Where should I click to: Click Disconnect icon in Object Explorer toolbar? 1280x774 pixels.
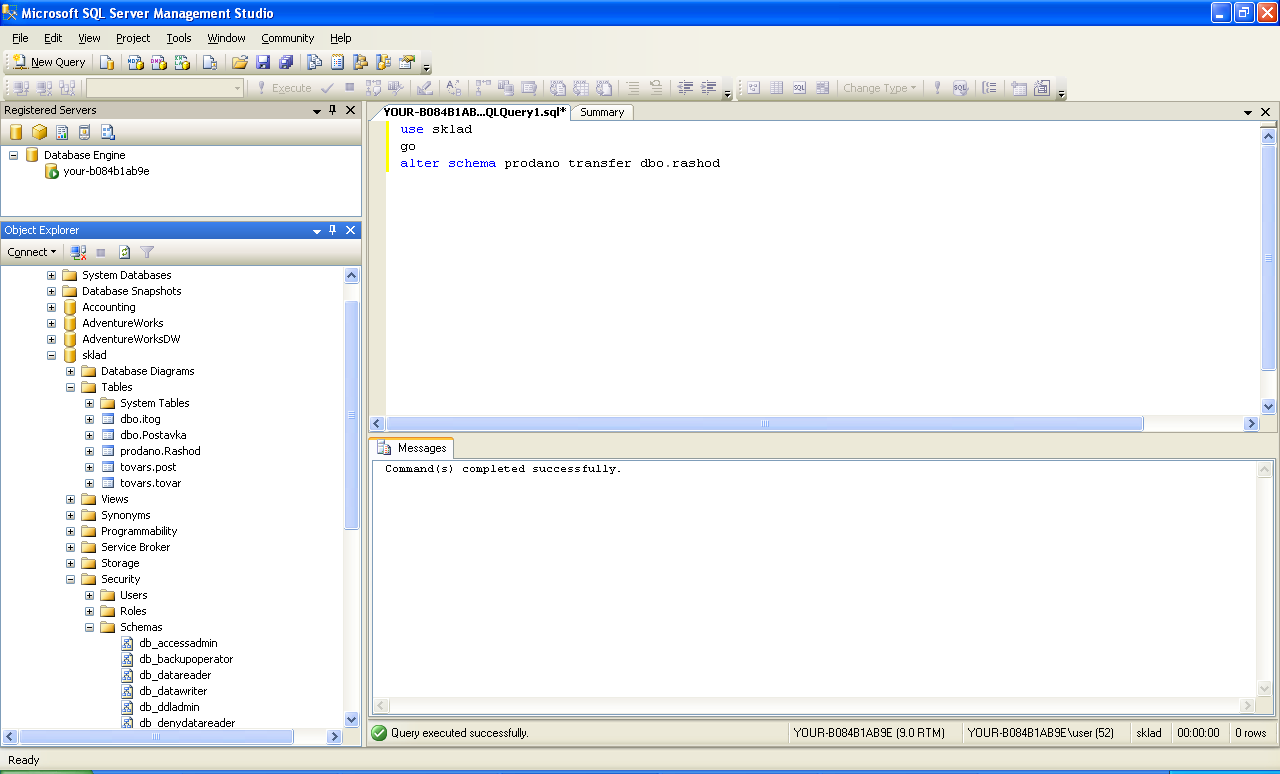[78, 252]
